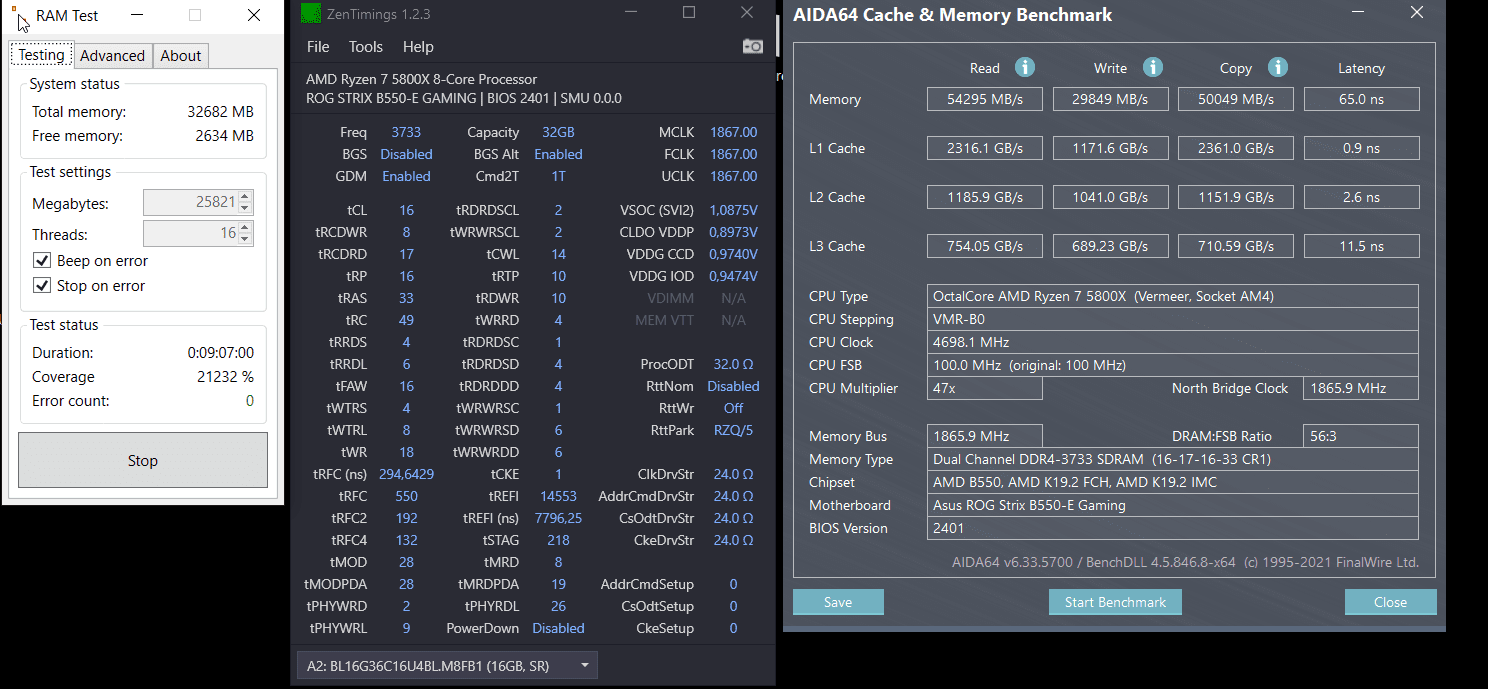Click the ZenTimings app icon in its title bar
The height and width of the screenshot is (689, 1488).
[311, 14]
